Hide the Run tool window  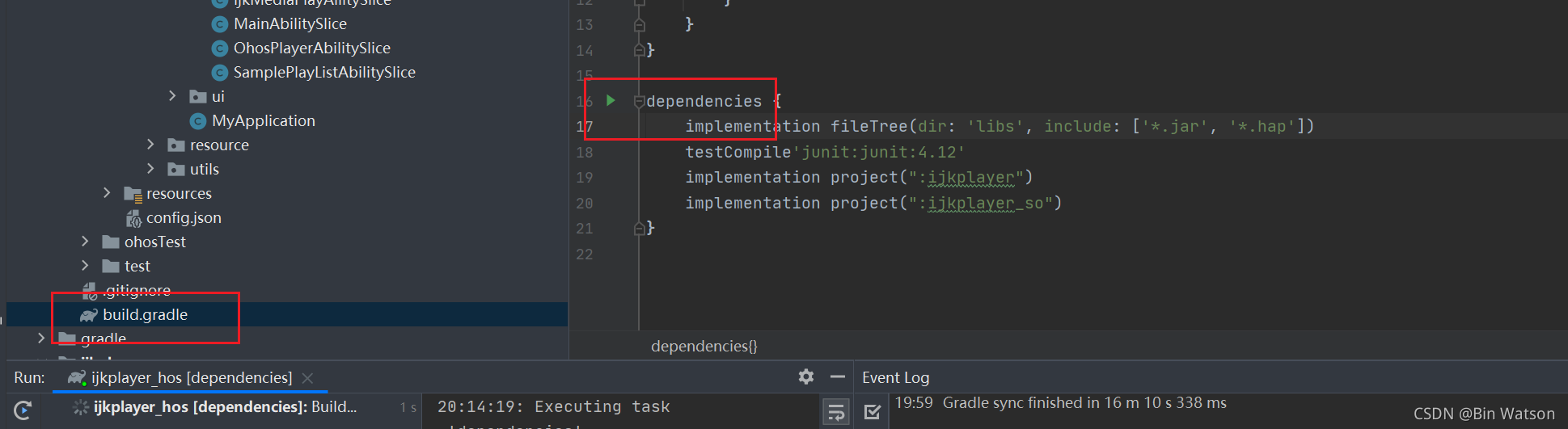(x=838, y=376)
